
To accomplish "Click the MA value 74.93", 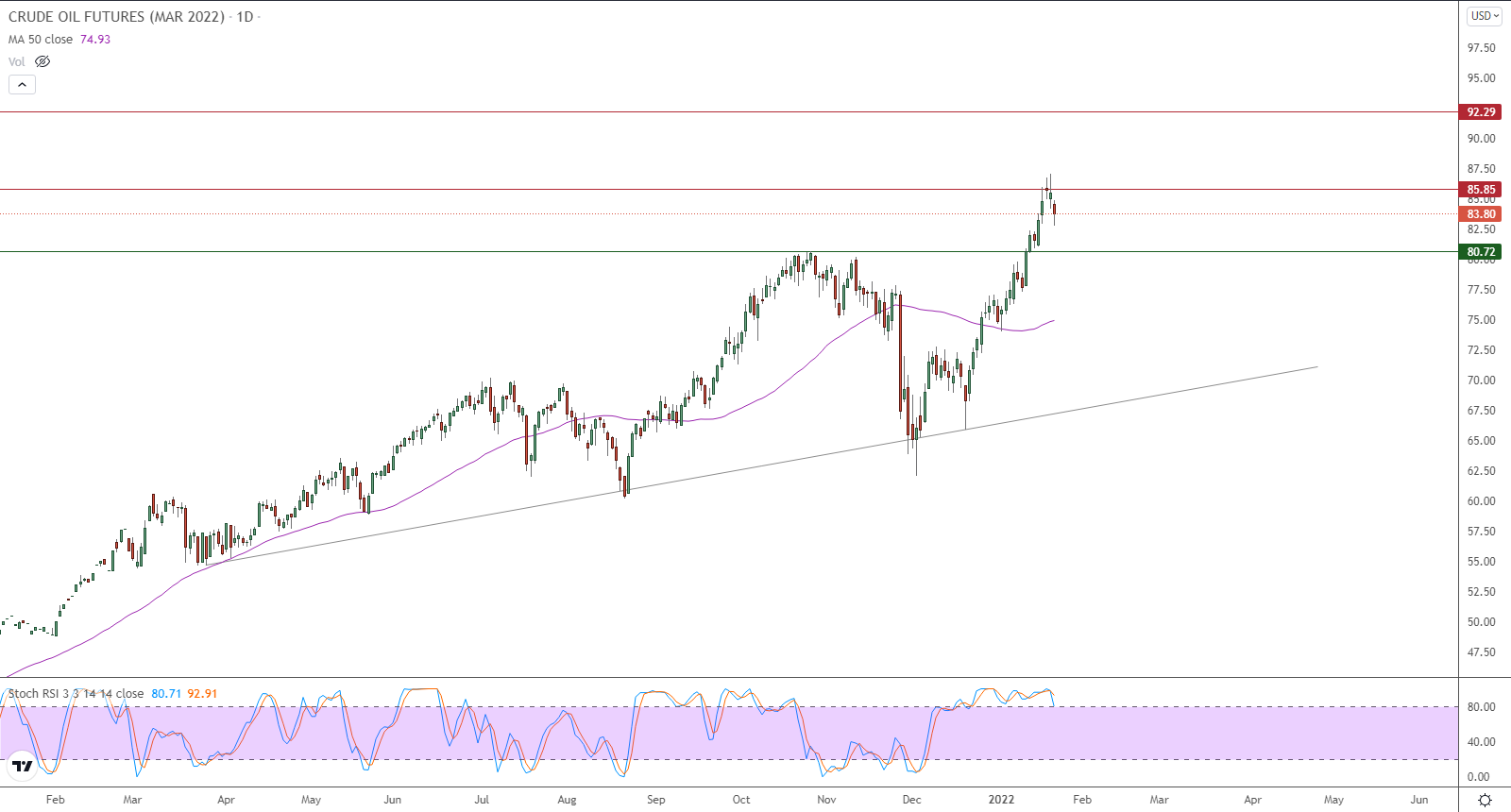I will click(x=95, y=40).
